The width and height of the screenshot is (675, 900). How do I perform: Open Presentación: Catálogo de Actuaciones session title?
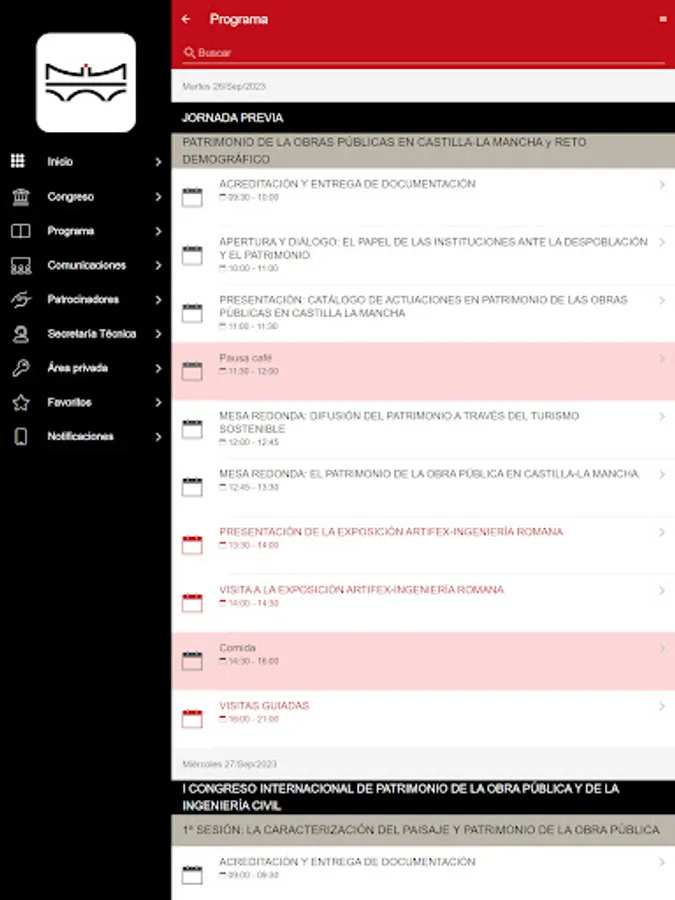(424, 306)
